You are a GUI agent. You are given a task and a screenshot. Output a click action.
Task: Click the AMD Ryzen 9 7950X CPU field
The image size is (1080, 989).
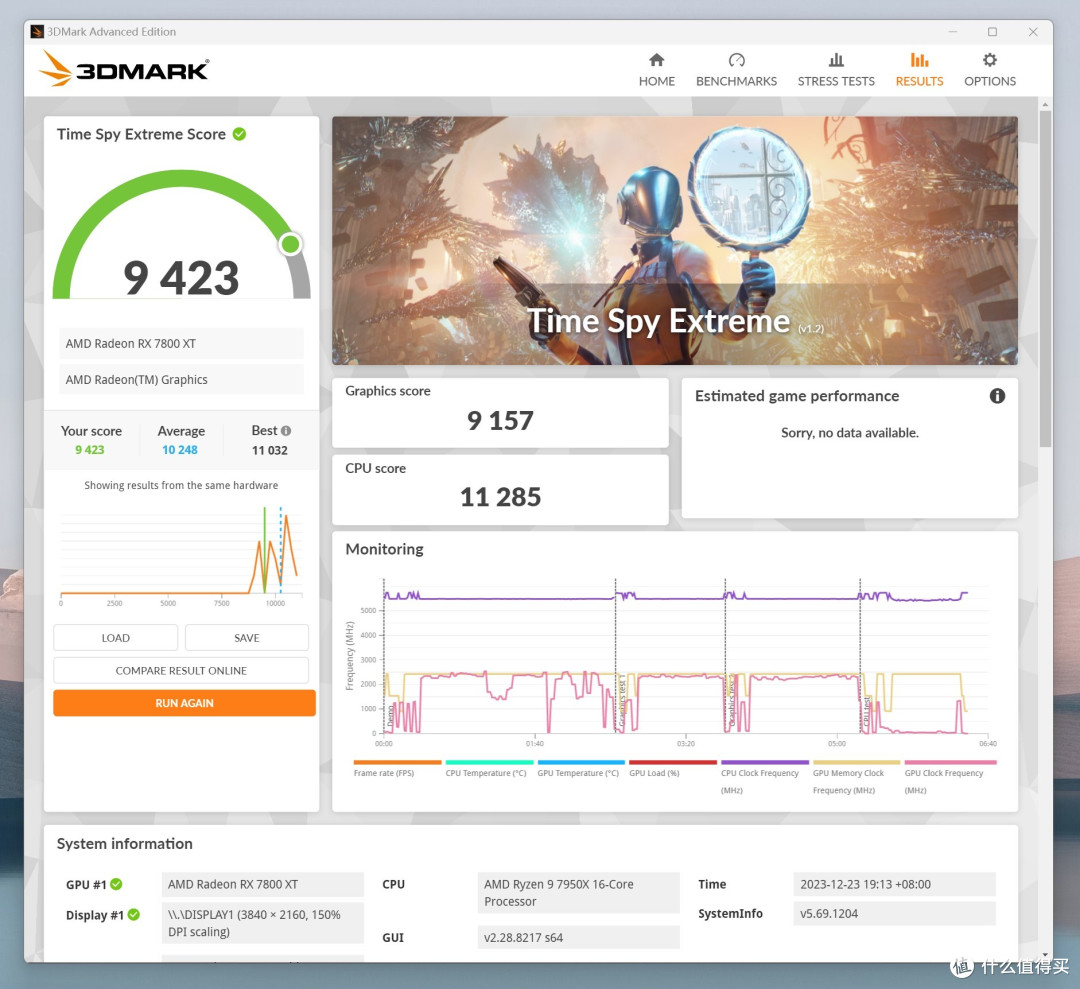578,893
